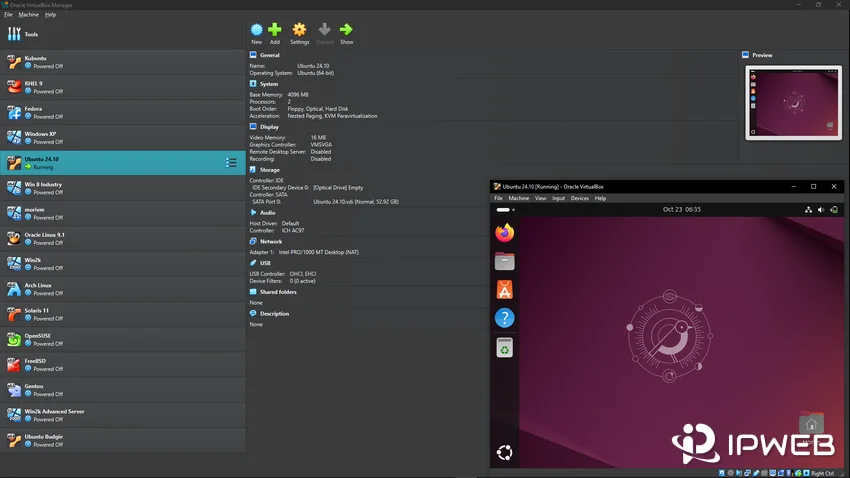Open the Display section header link
Viewport: 850px width, 478px height.
click(269, 127)
